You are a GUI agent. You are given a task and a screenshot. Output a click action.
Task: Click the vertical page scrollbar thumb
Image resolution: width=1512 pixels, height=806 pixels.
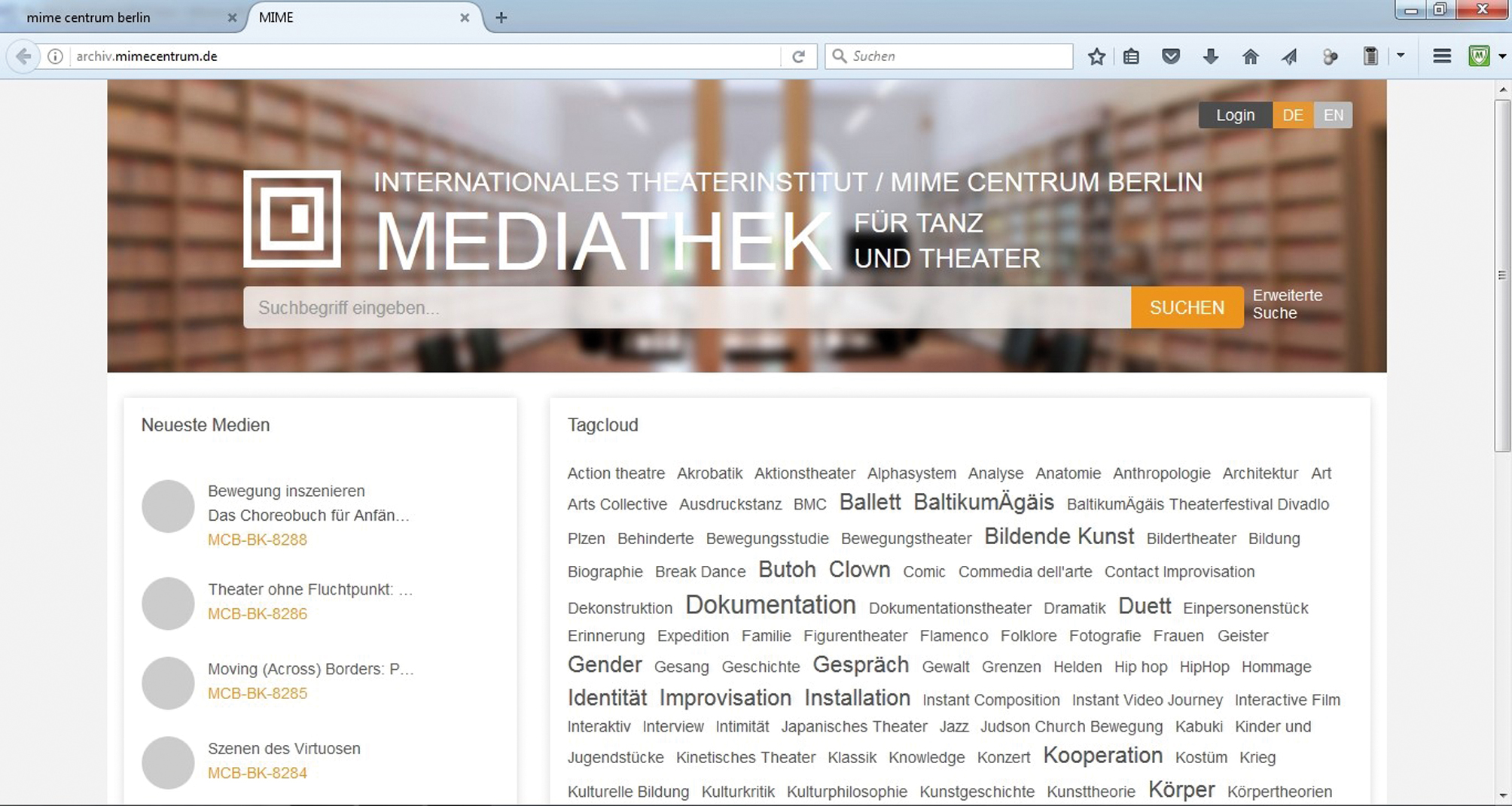coord(1502,275)
